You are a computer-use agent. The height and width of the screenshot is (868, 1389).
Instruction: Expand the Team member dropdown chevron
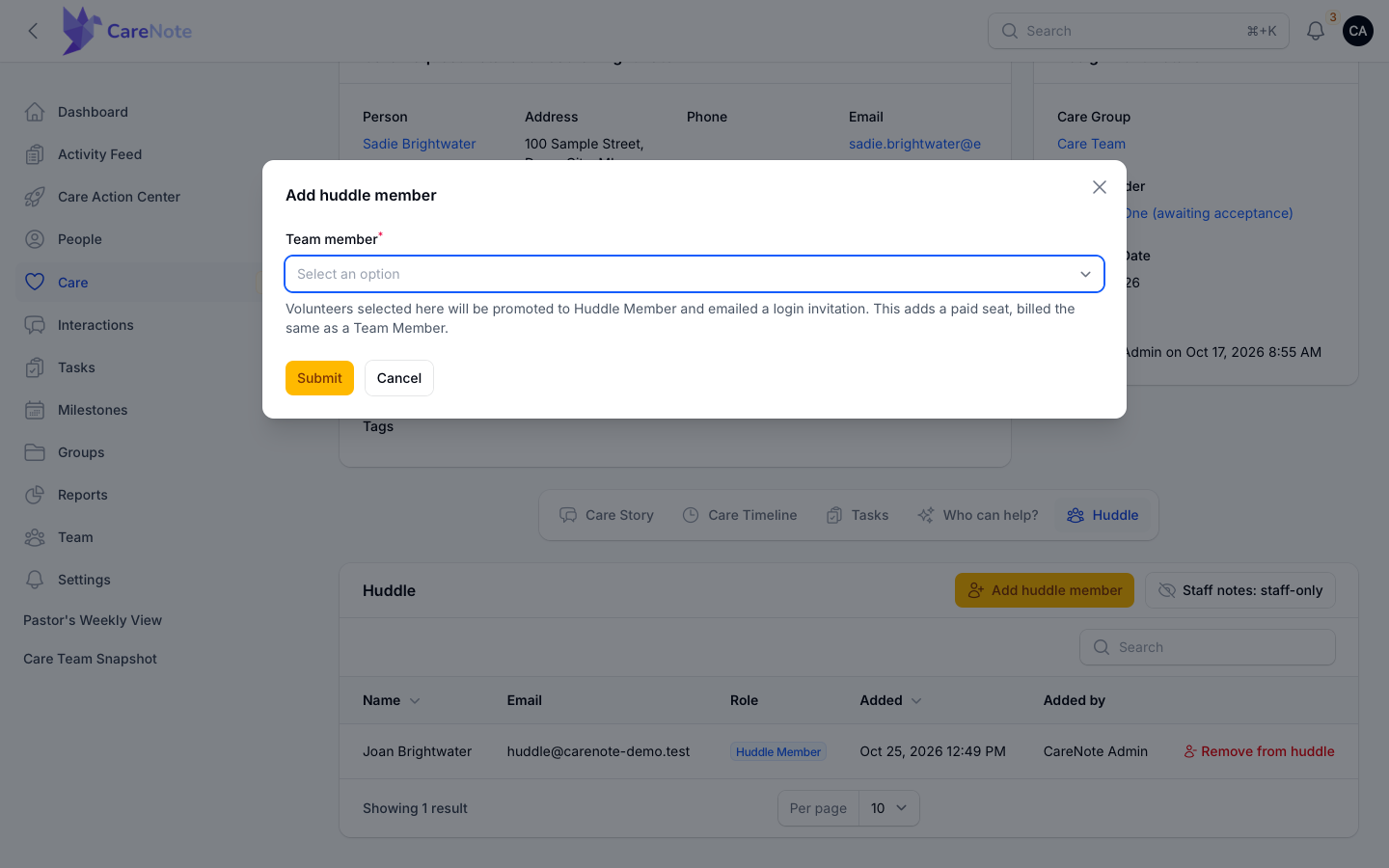click(x=1085, y=274)
